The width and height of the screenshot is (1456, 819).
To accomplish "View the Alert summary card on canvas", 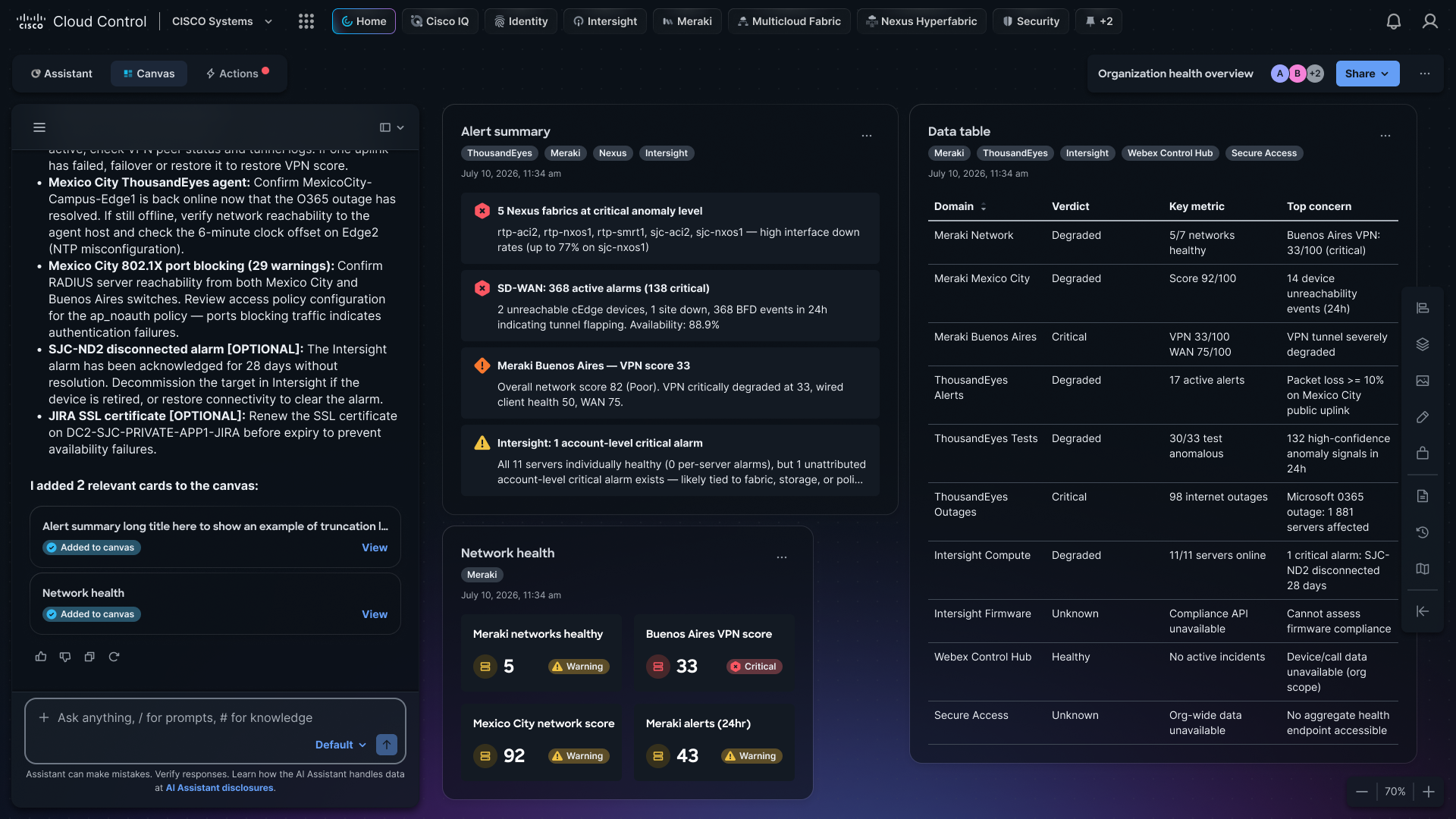I will pyautogui.click(x=375, y=548).
